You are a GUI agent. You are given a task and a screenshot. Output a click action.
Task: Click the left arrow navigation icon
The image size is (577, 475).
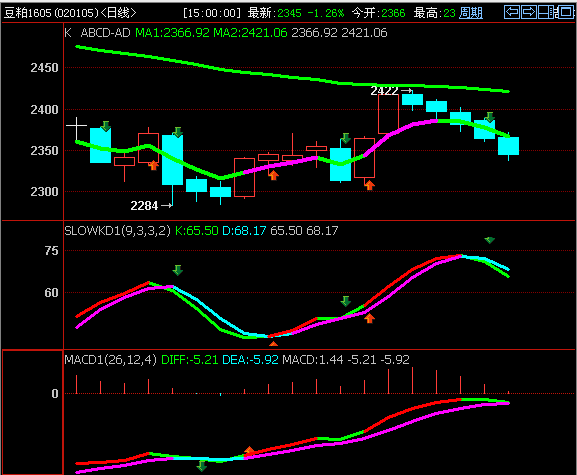[x=511, y=12]
